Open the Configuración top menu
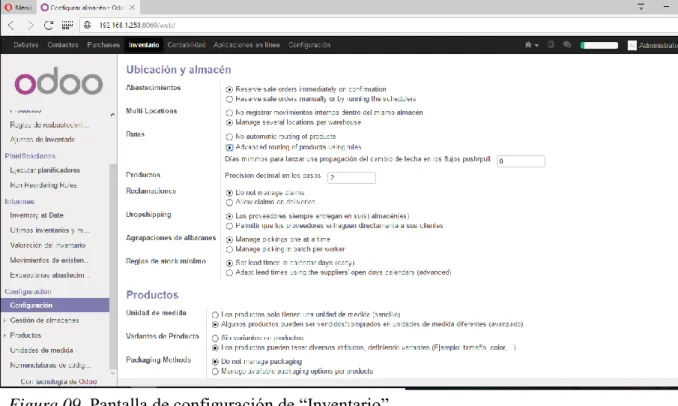 [x=309, y=45]
